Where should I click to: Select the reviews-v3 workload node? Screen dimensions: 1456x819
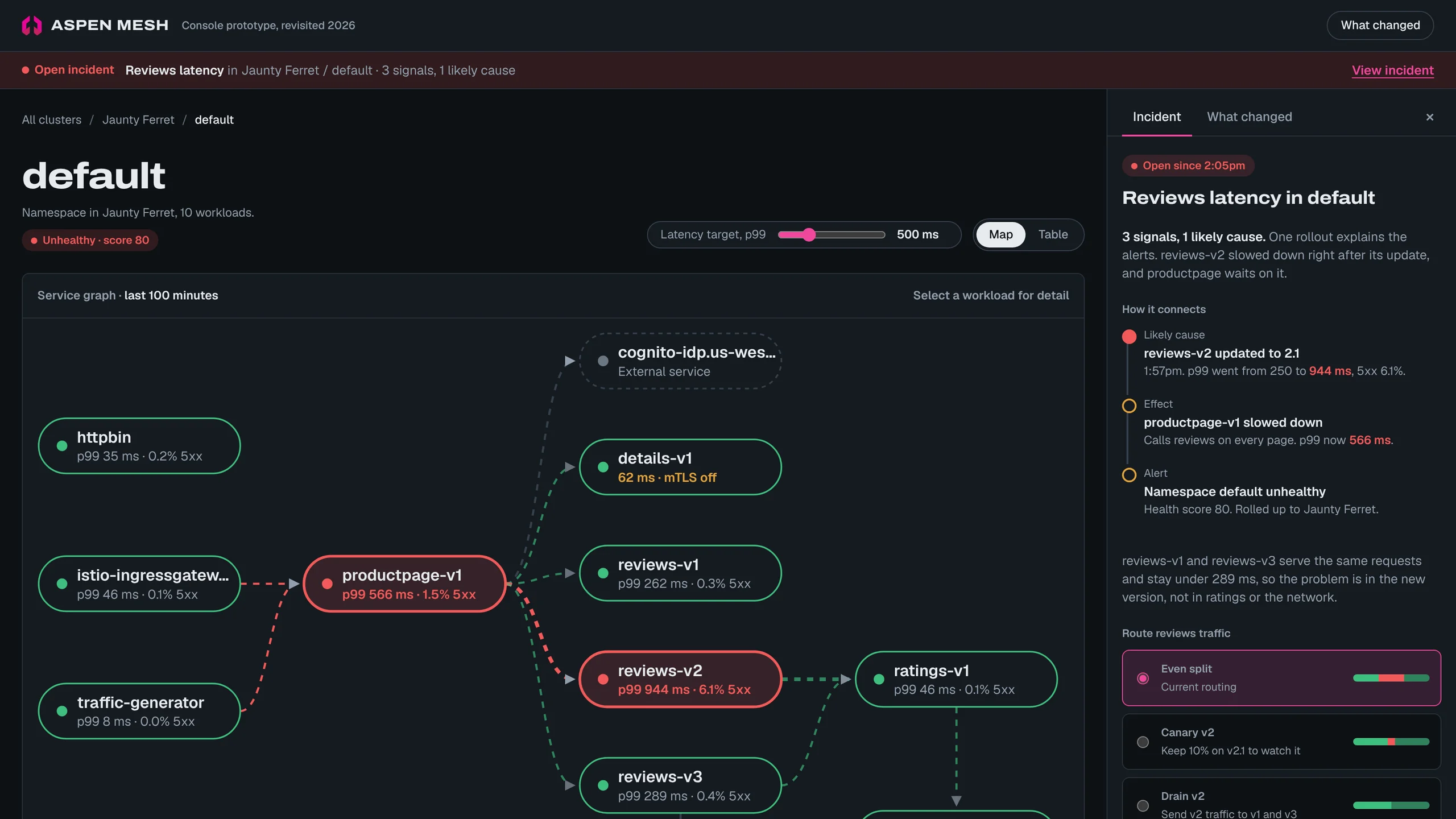pos(680,785)
